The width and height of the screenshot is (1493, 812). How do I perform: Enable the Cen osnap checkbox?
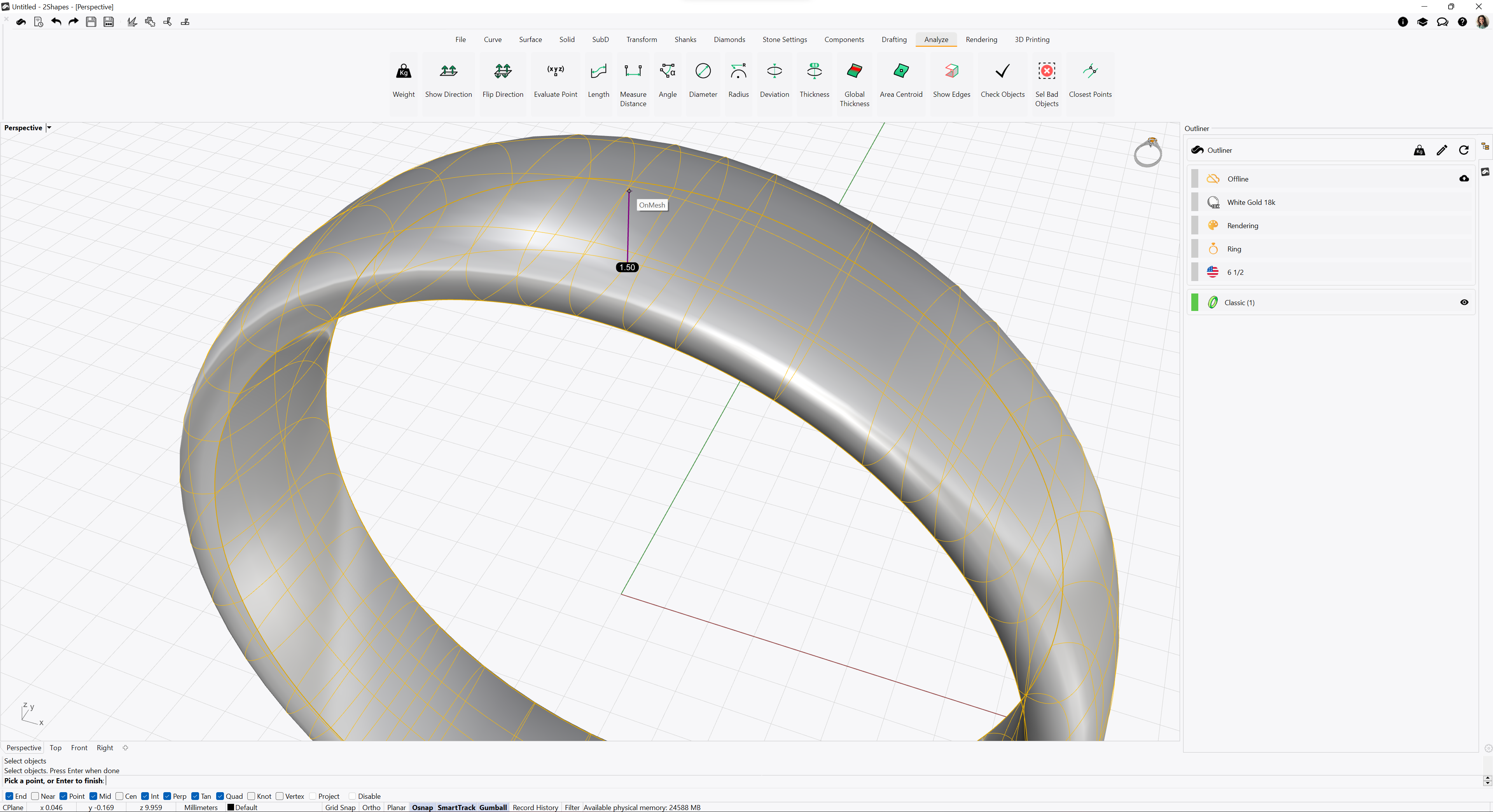pyautogui.click(x=119, y=796)
